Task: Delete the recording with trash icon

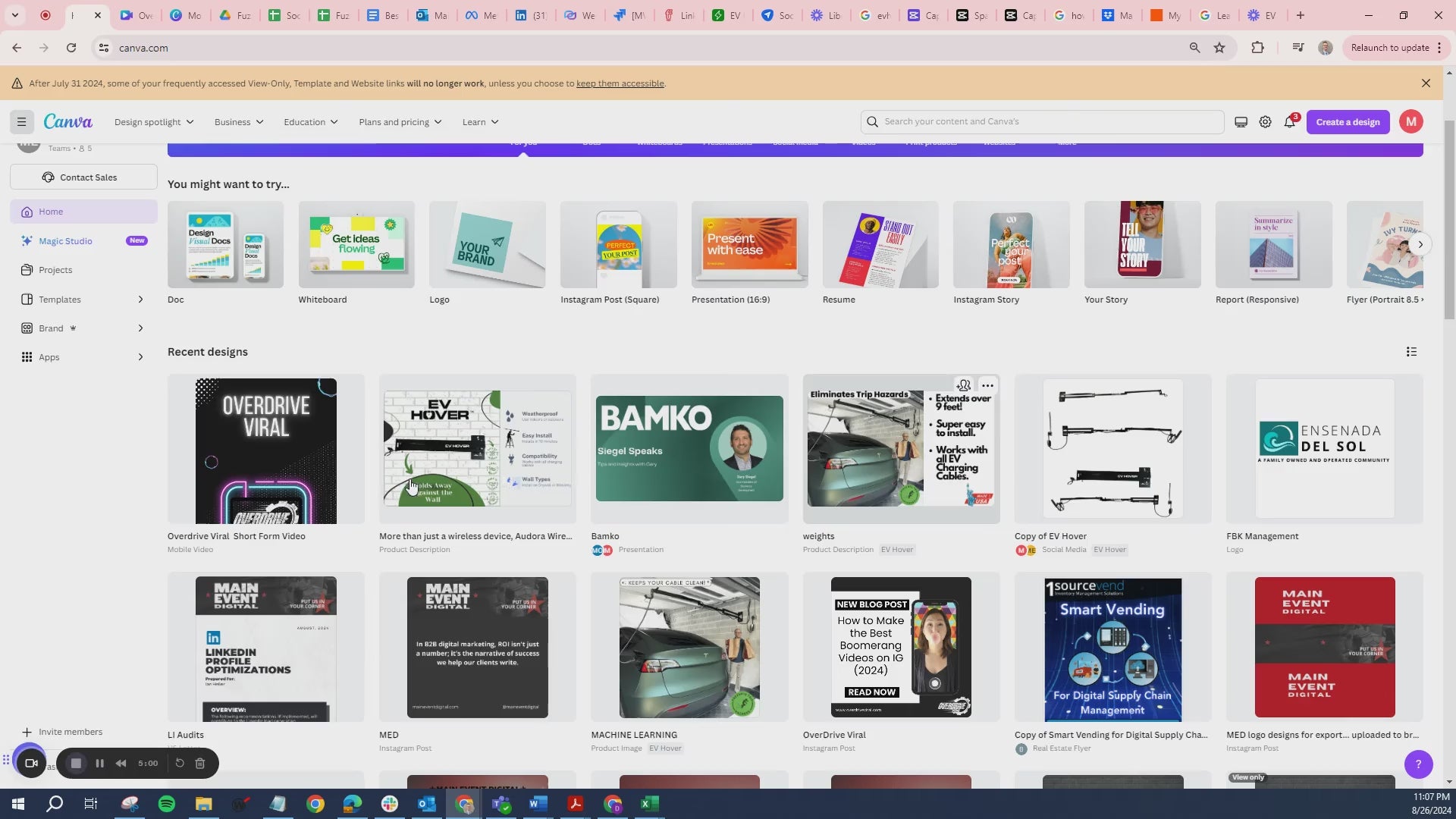Action: pyautogui.click(x=200, y=764)
